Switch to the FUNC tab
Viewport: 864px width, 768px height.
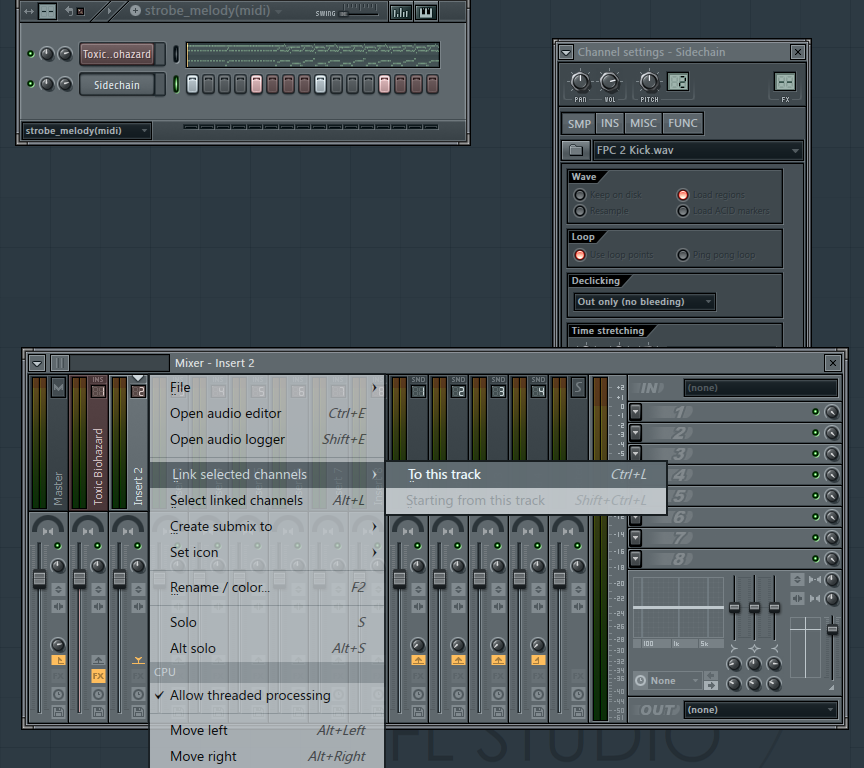[x=683, y=123]
